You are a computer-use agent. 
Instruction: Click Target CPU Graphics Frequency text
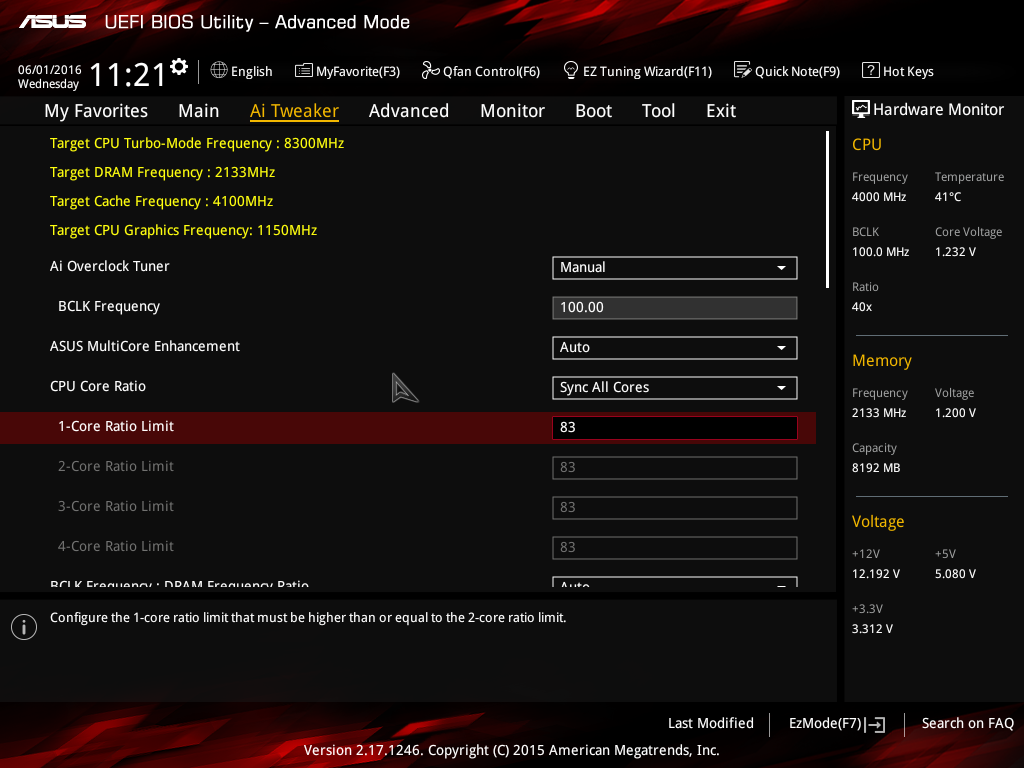click(184, 230)
